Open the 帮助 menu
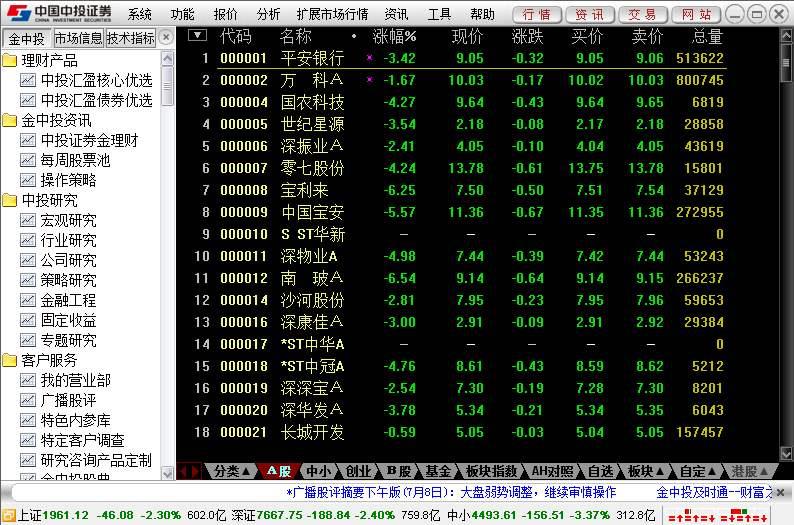The height and width of the screenshot is (525, 794). 482,14
